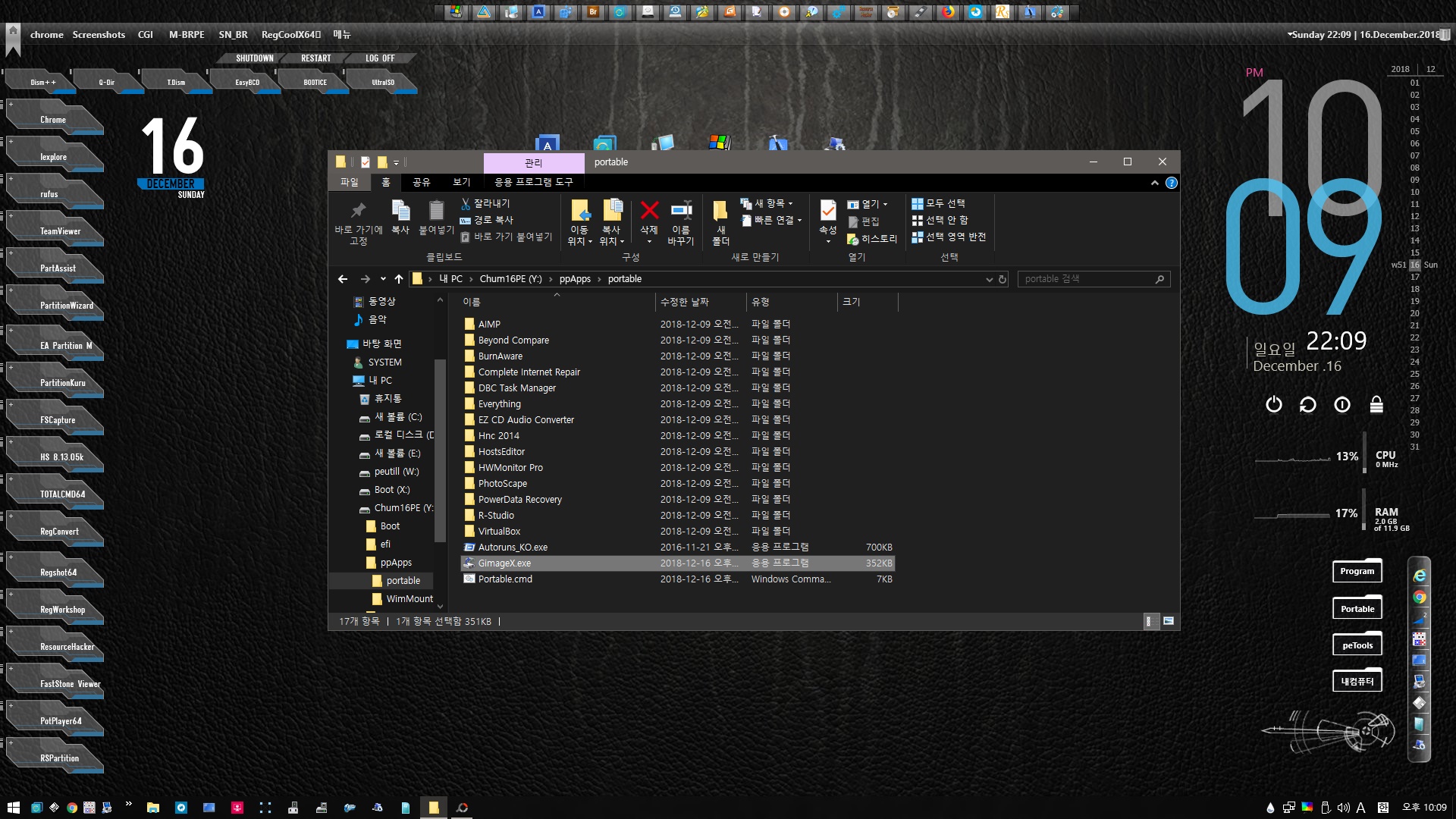Screen dimensions: 1456x819
Task: Select the Autoruns_KO.exe file
Action: 678,548
